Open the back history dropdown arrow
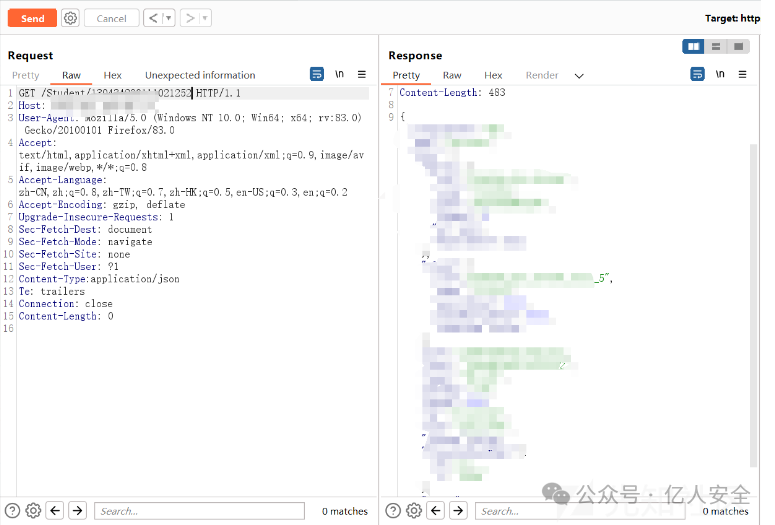This screenshot has height=525, width=775. [x=167, y=18]
